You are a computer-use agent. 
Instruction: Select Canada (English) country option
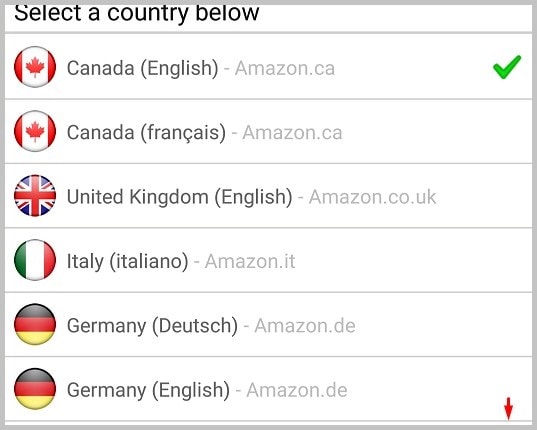(x=268, y=67)
